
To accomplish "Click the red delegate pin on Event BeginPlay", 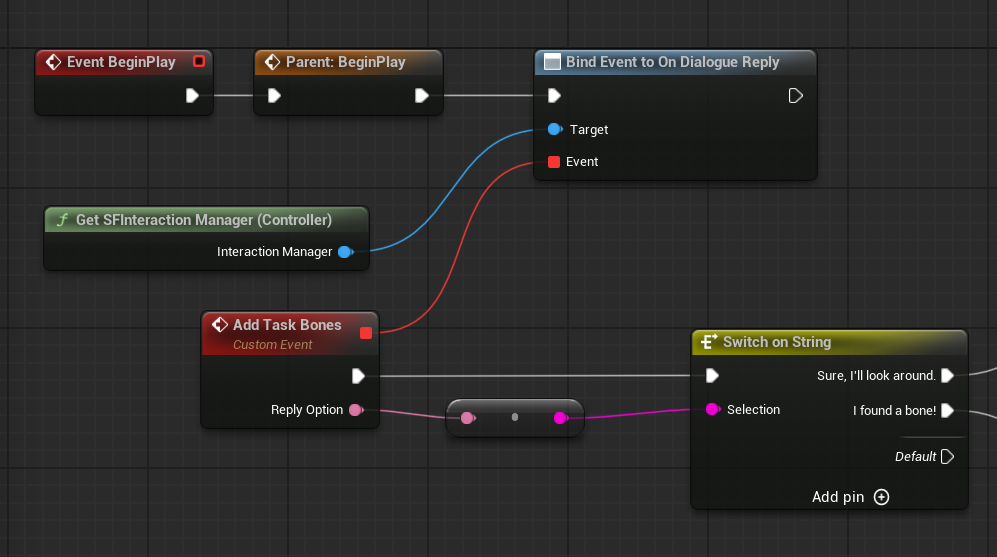I will (x=199, y=61).
